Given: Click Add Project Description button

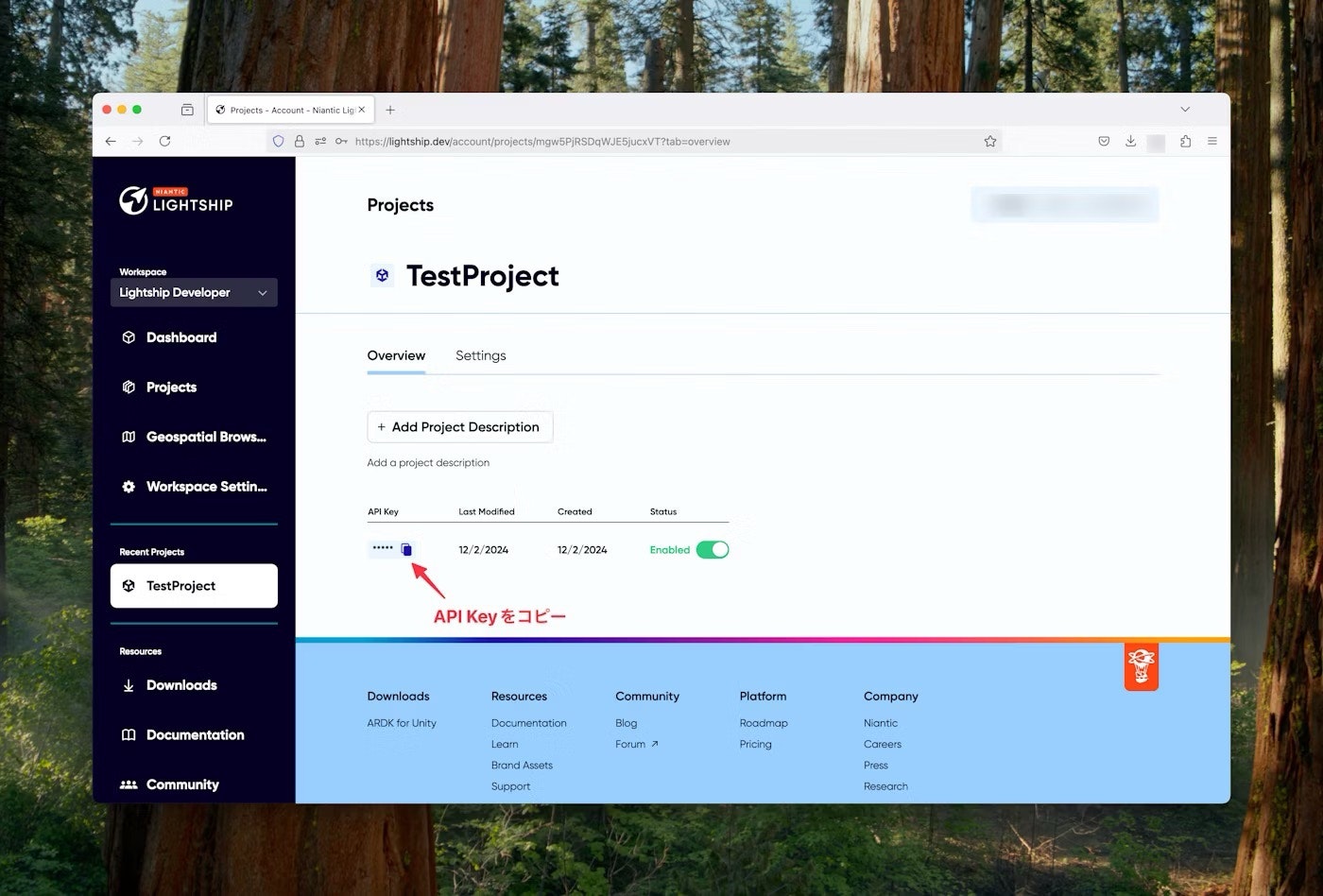Looking at the screenshot, I should coord(460,427).
